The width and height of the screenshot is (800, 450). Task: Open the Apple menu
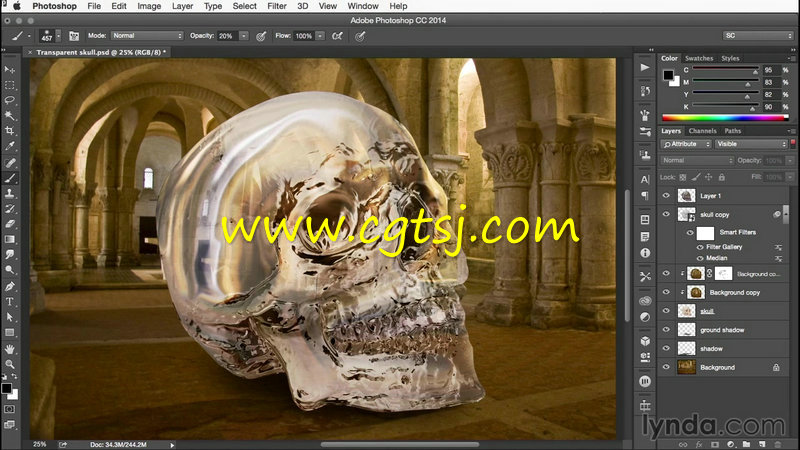[x=16, y=6]
